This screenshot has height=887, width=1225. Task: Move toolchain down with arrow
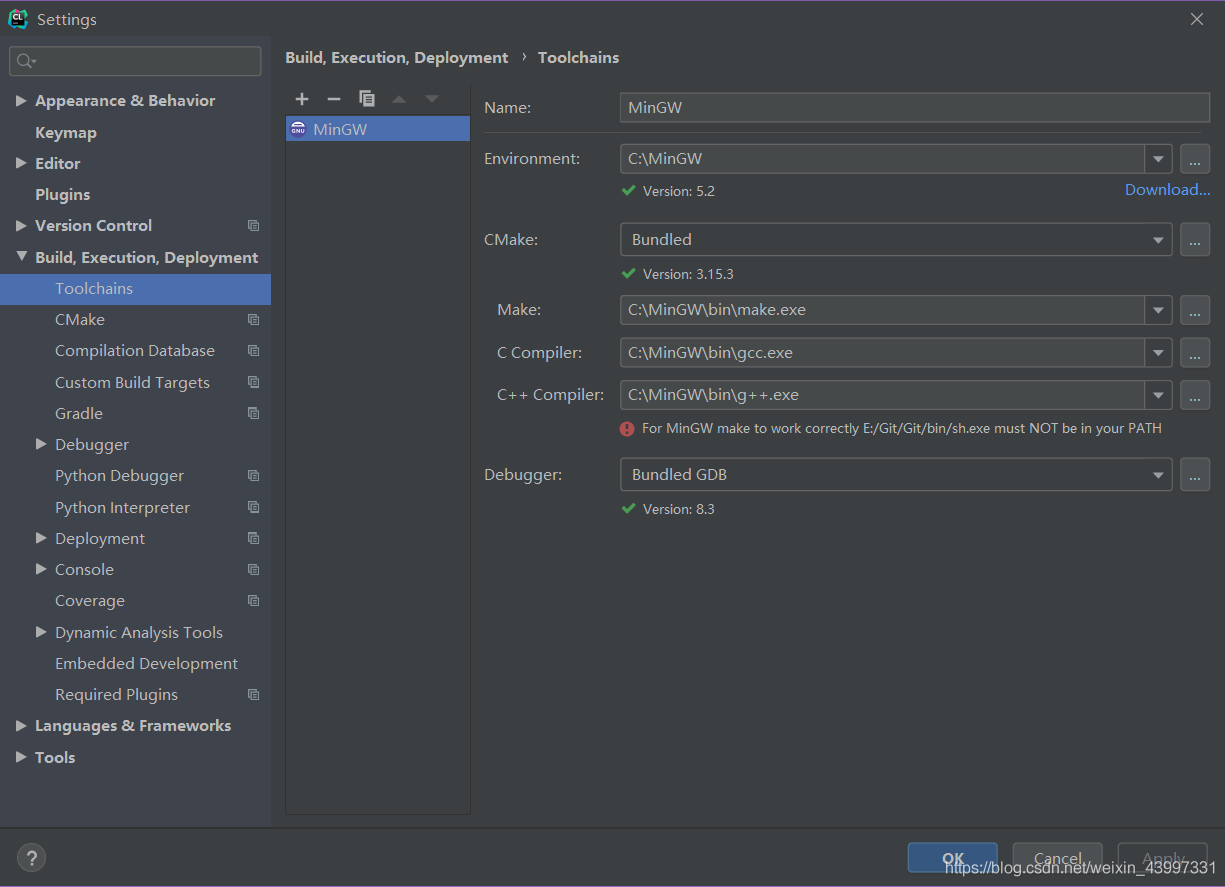point(432,99)
